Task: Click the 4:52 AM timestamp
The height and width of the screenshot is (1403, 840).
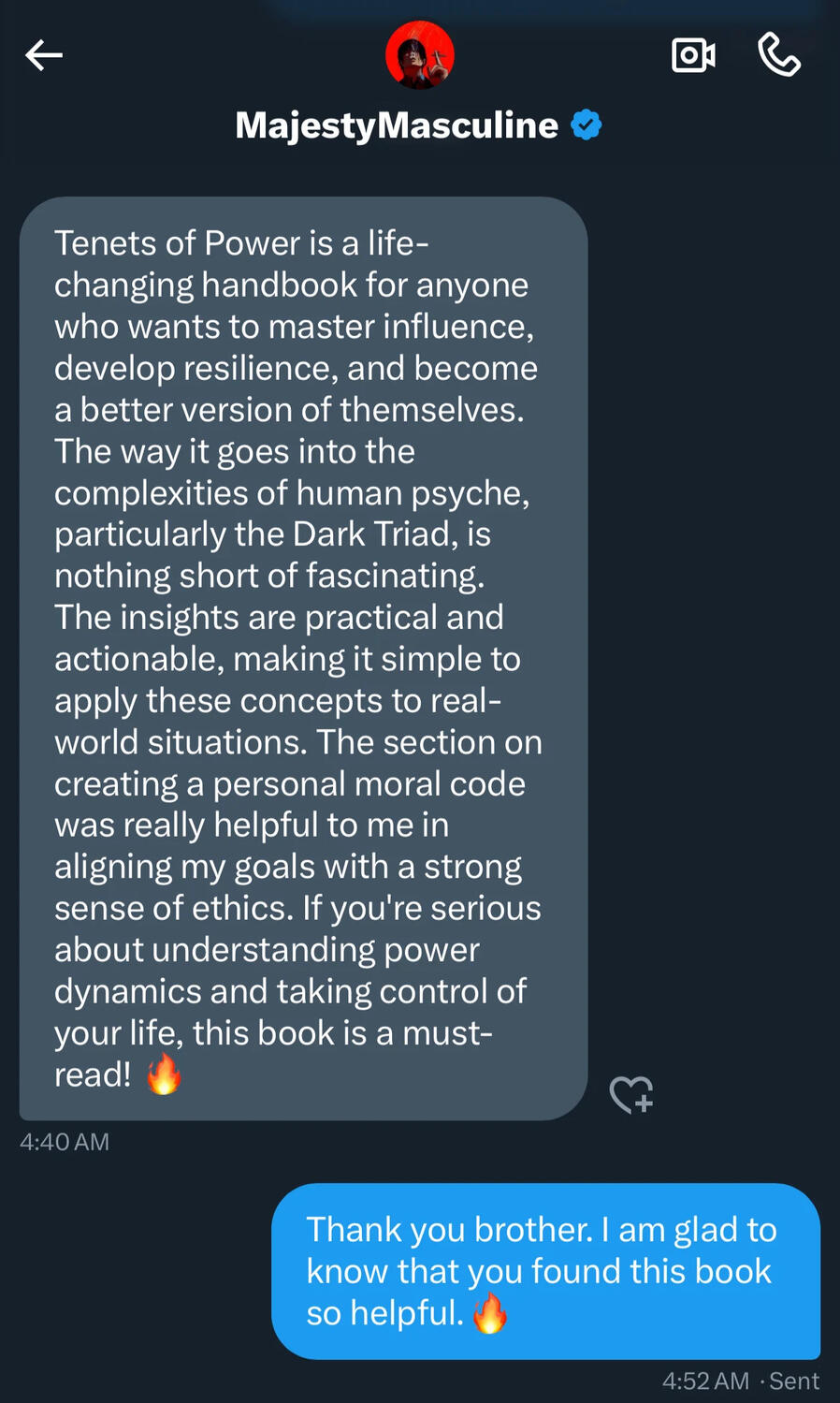Action: tap(705, 1381)
